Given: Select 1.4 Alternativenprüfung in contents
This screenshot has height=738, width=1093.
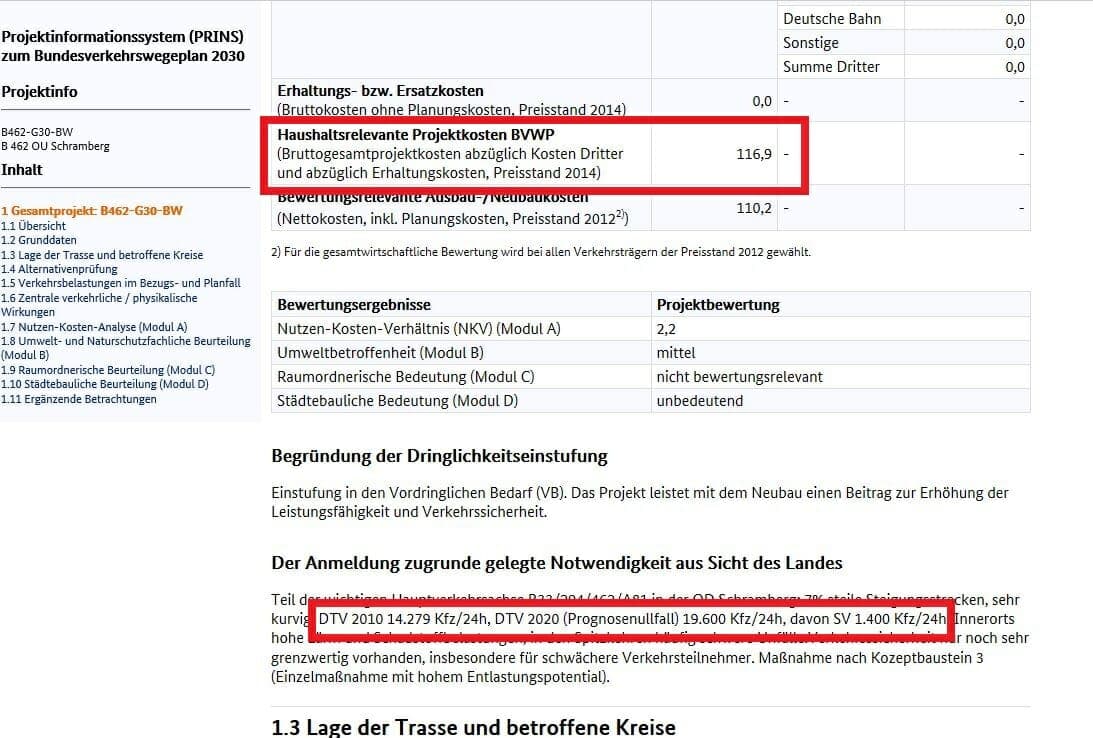Looking at the screenshot, I should tap(59, 269).
